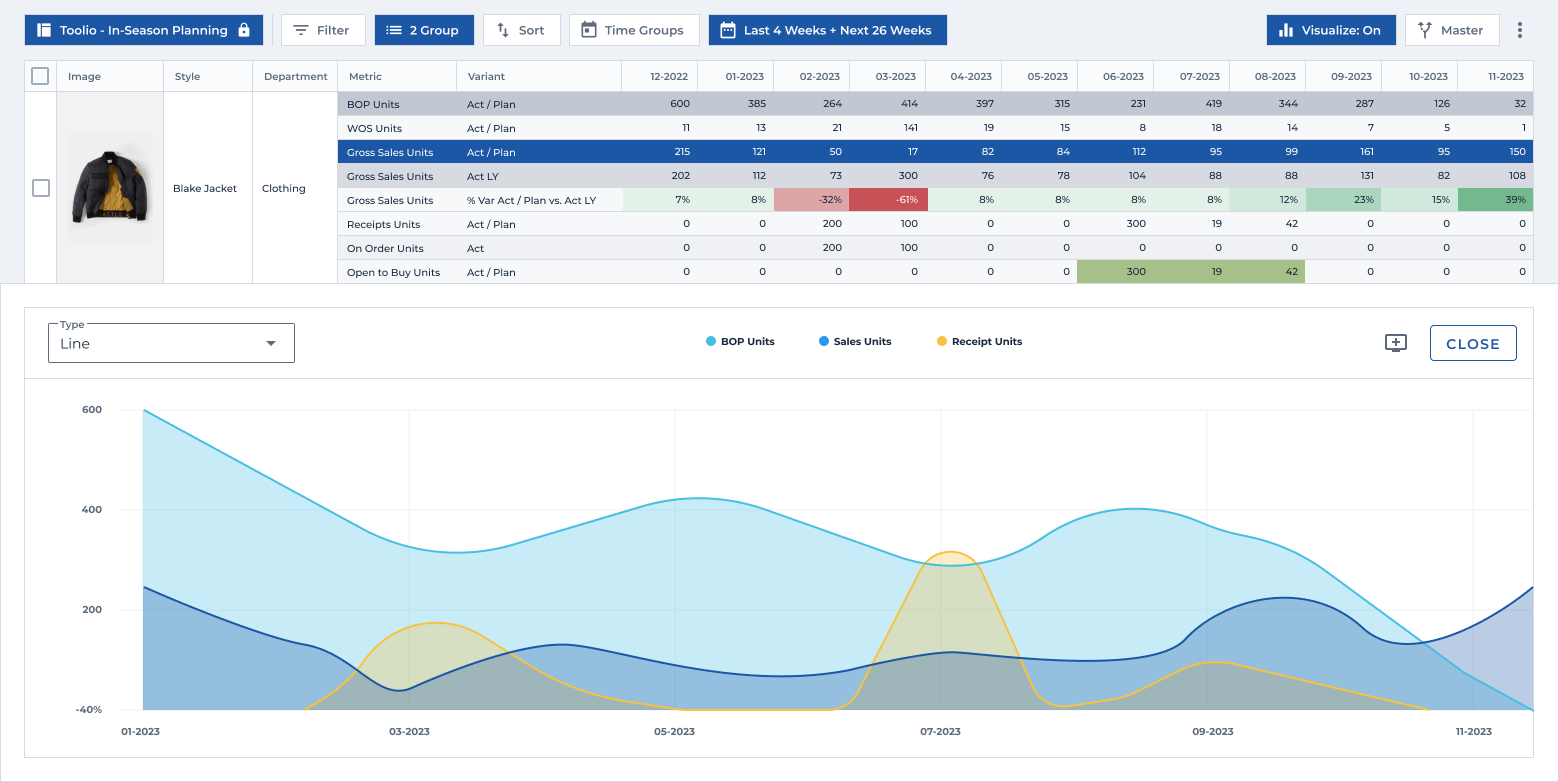Screen dimensions: 1558x782
Task: Close the chart panel
Action: pos(1472,343)
